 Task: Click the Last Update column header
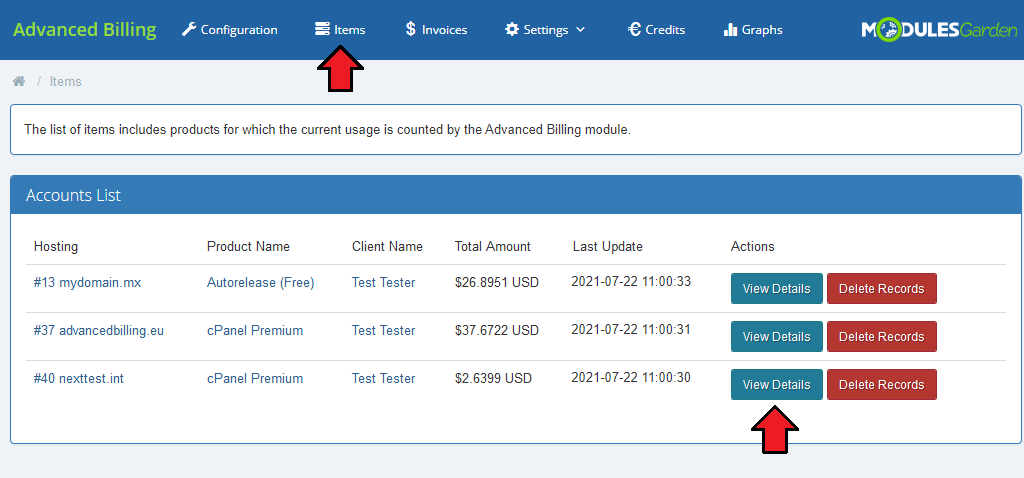pos(607,247)
